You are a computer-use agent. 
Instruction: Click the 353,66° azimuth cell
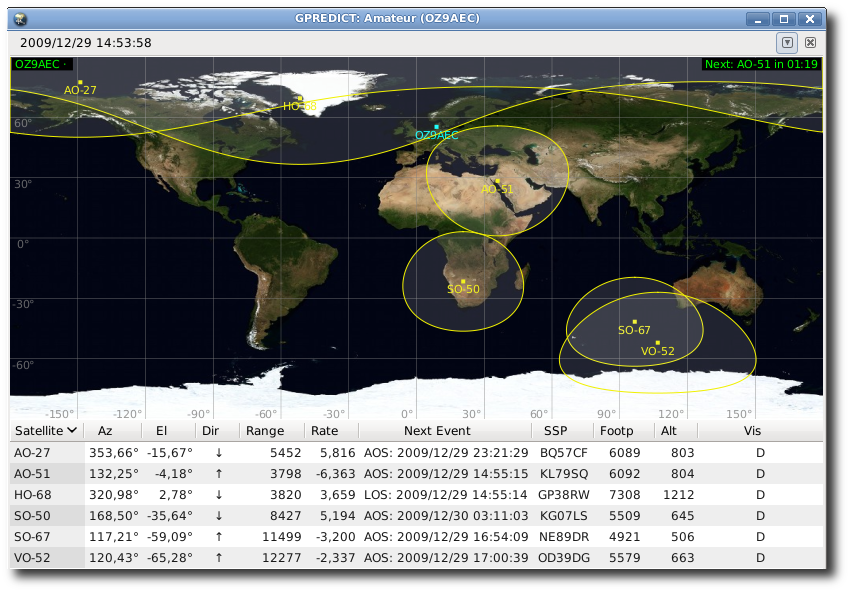point(114,453)
